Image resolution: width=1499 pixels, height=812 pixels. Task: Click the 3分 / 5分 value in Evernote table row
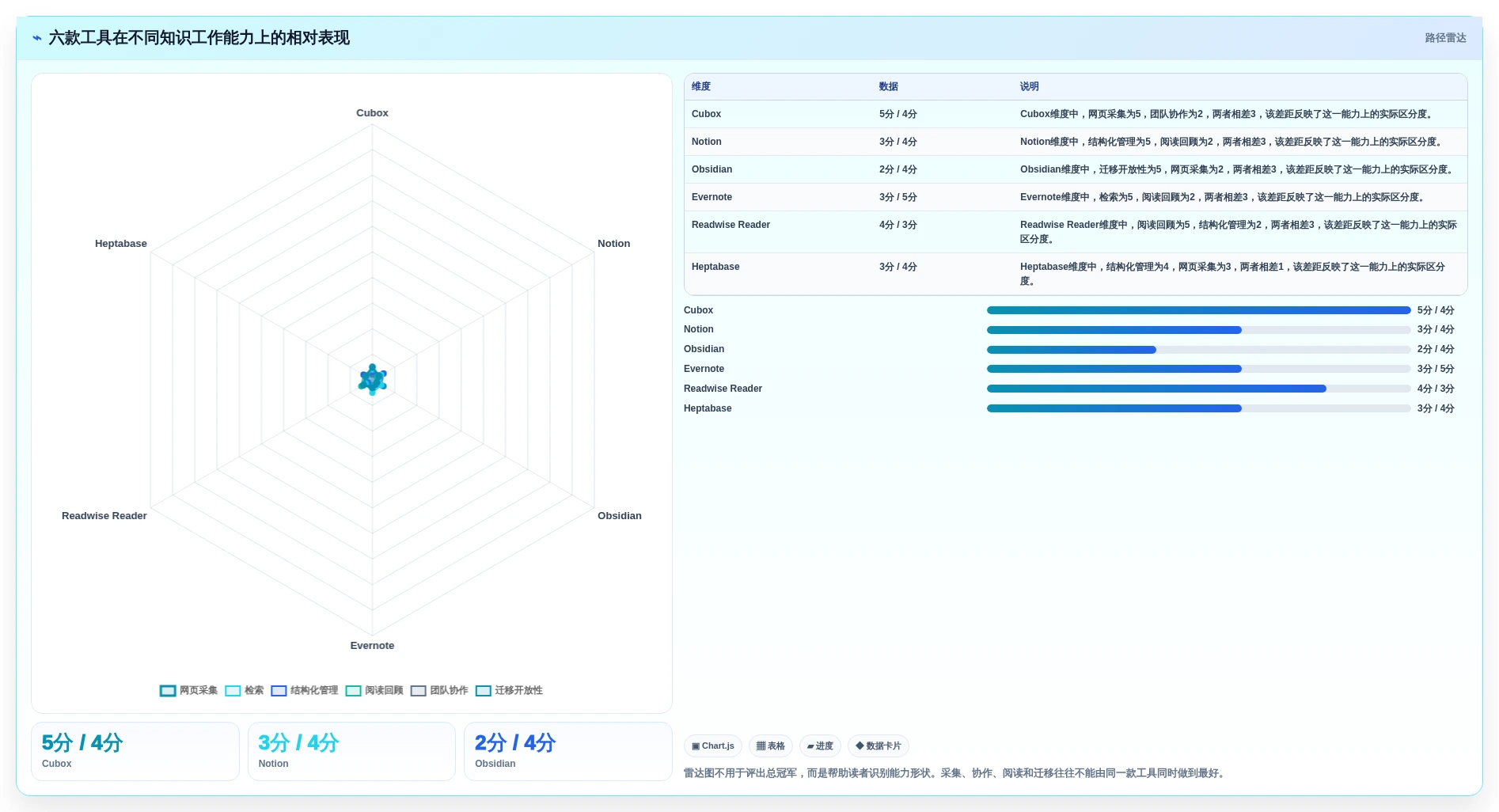click(x=898, y=197)
